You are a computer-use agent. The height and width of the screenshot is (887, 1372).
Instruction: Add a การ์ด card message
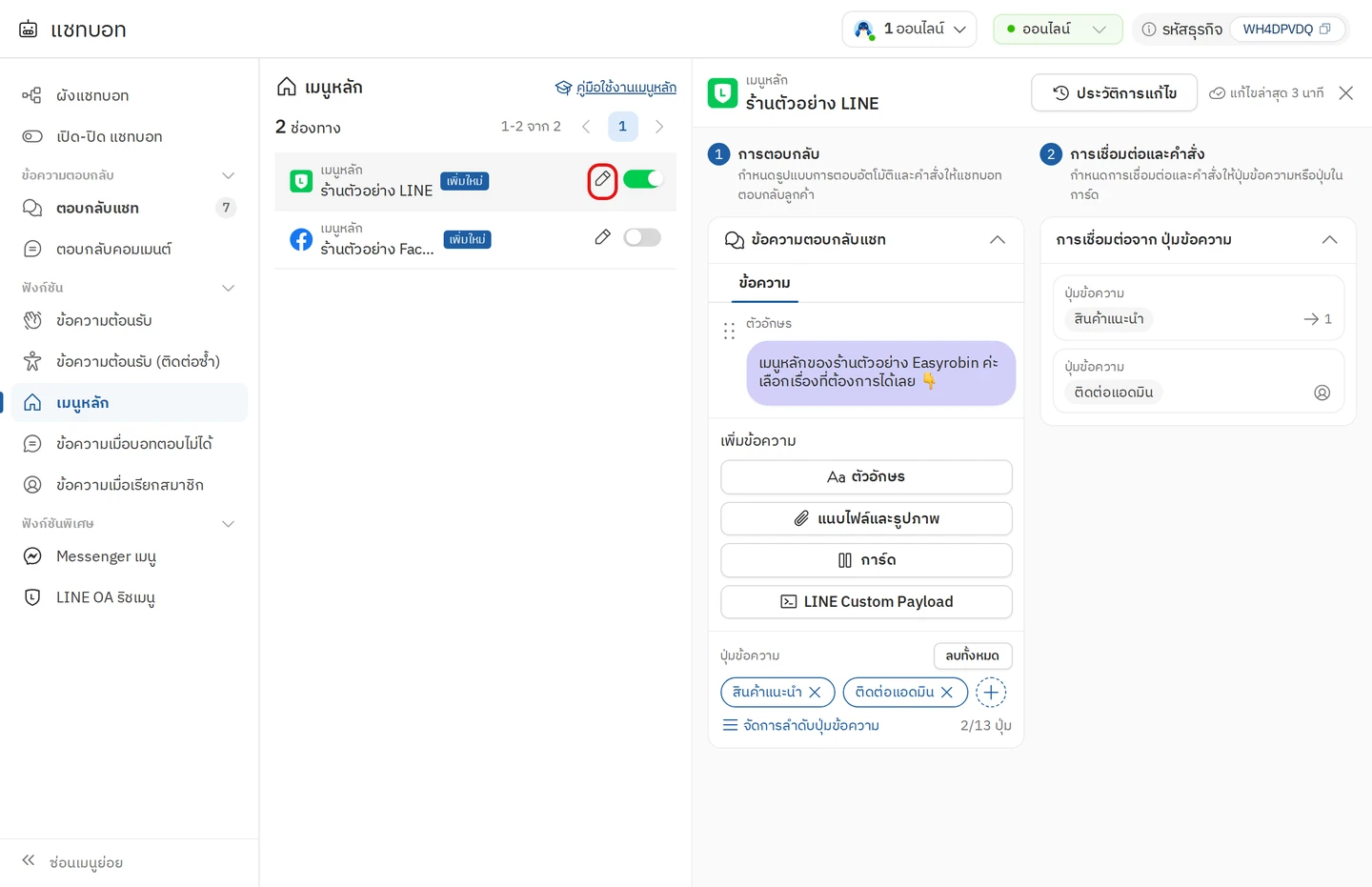click(866, 560)
